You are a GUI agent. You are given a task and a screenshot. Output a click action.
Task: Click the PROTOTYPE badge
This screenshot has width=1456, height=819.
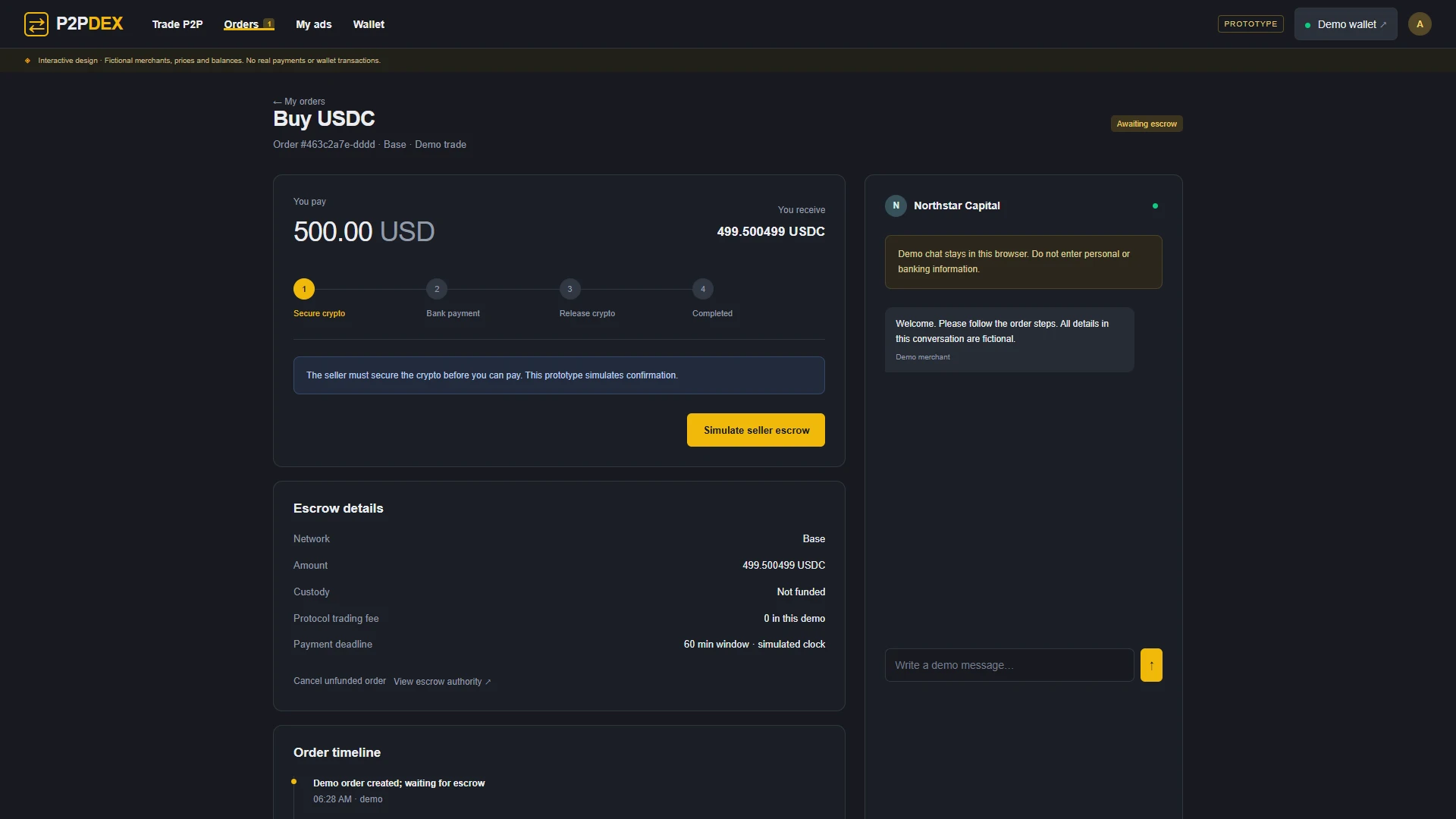point(1250,24)
